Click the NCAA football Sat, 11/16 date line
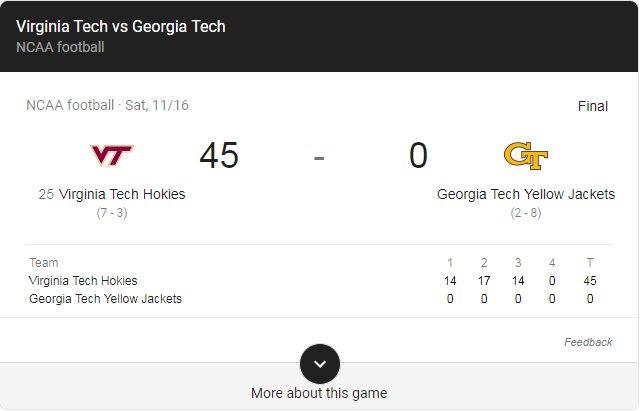640x411 pixels. pyautogui.click(x=107, y=105)
